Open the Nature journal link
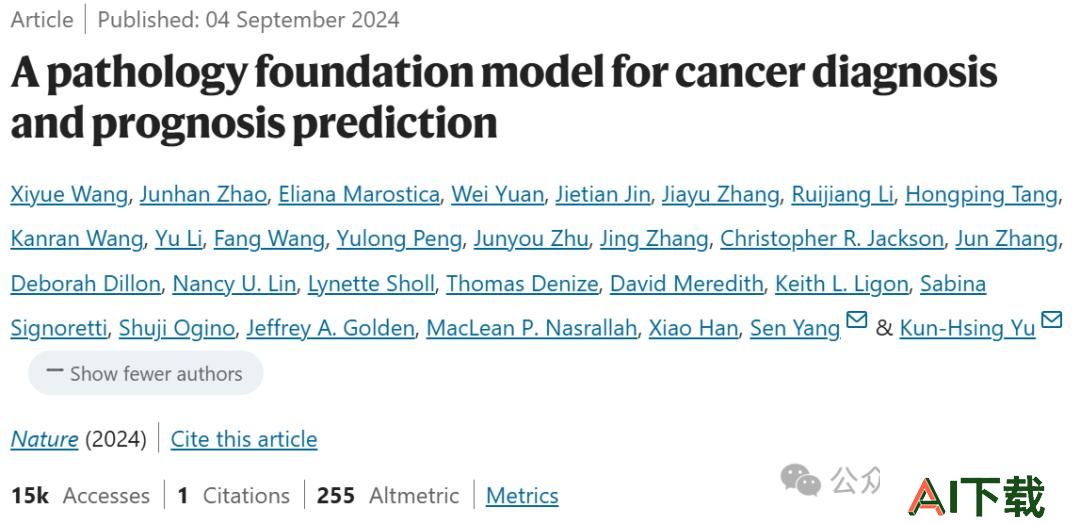Screen dimensions: 1080x524 pyautogui.click(x=44, y=439)
